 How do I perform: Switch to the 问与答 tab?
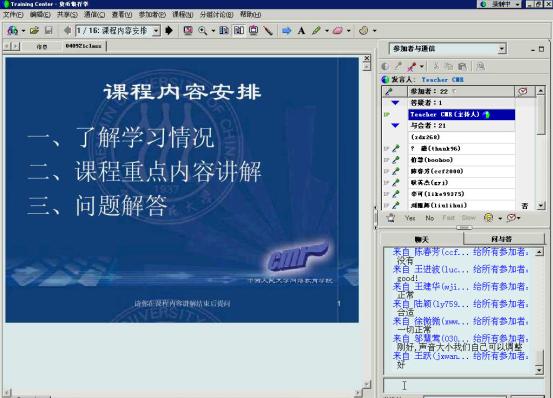(501, 239)
